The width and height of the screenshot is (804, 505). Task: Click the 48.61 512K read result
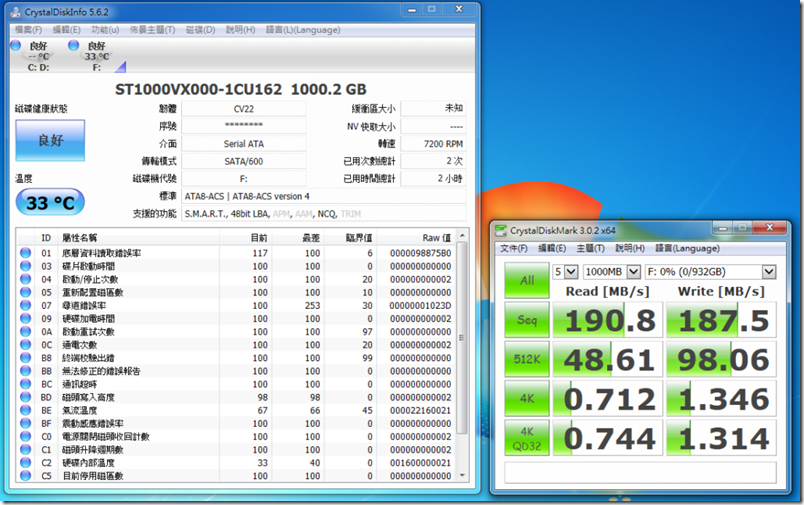pyautogui.click(x=608, y=359)
